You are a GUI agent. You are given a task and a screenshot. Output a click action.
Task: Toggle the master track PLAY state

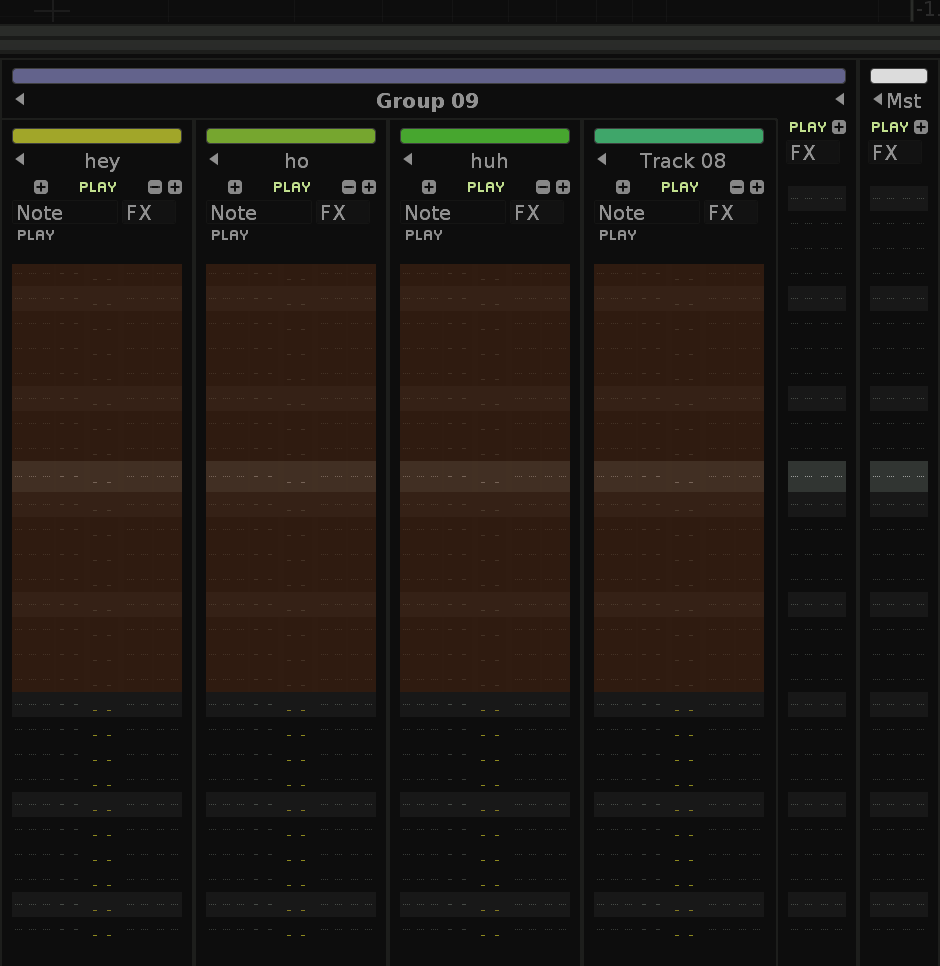pyautogui.click(x=889, y=127)
